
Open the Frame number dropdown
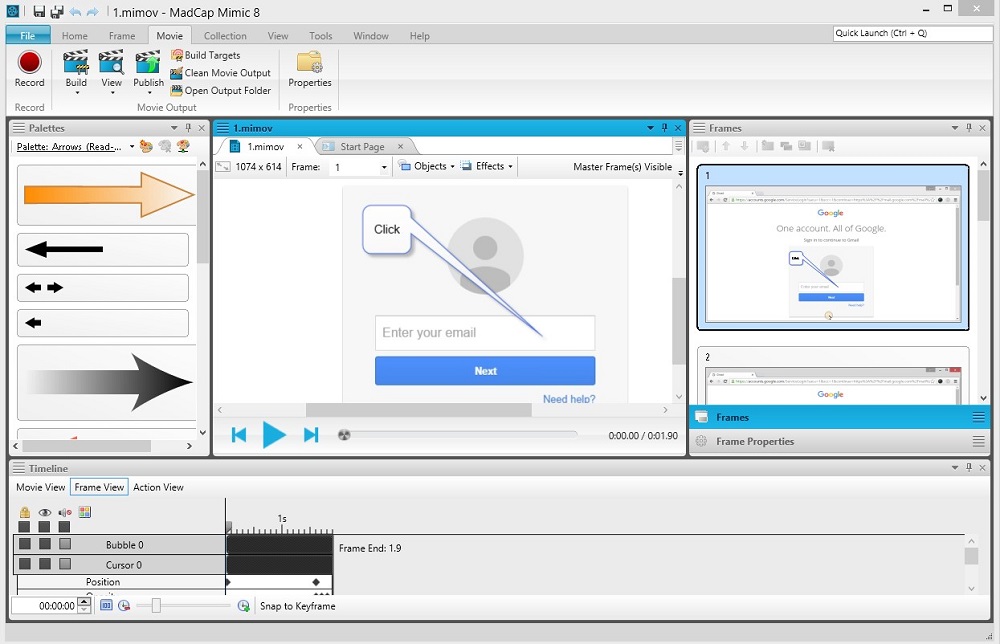[x=384, y=167]
